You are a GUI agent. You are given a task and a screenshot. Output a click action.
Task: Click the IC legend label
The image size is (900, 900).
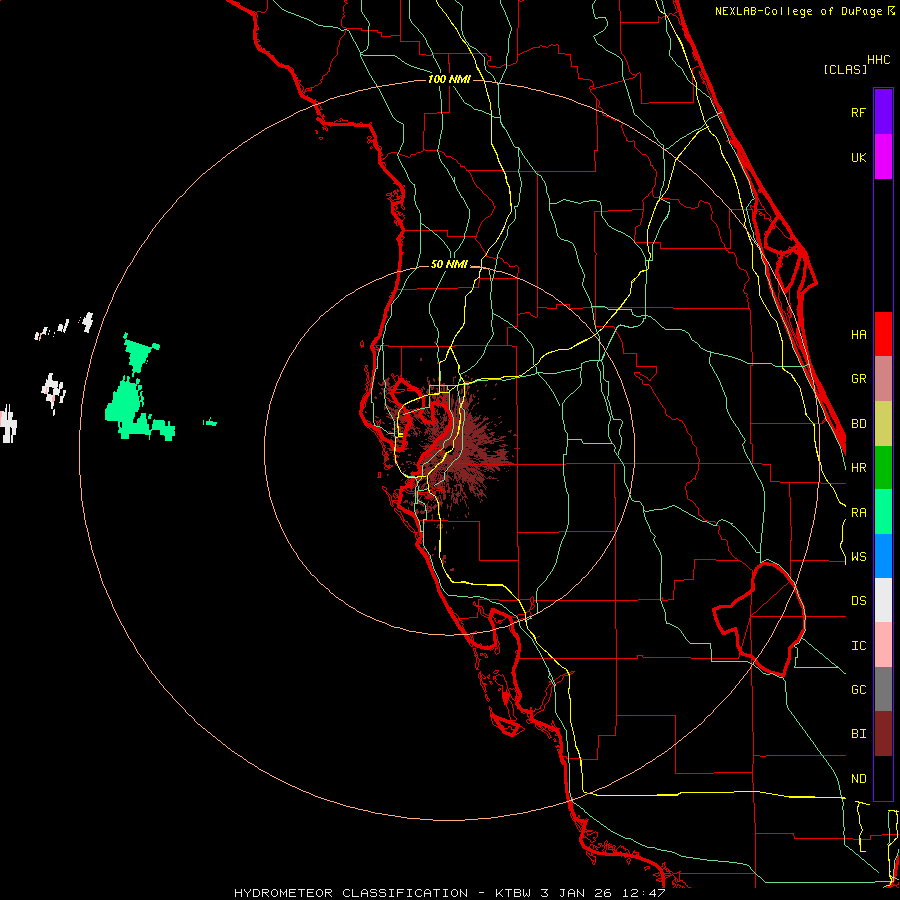tap(859, 646)
